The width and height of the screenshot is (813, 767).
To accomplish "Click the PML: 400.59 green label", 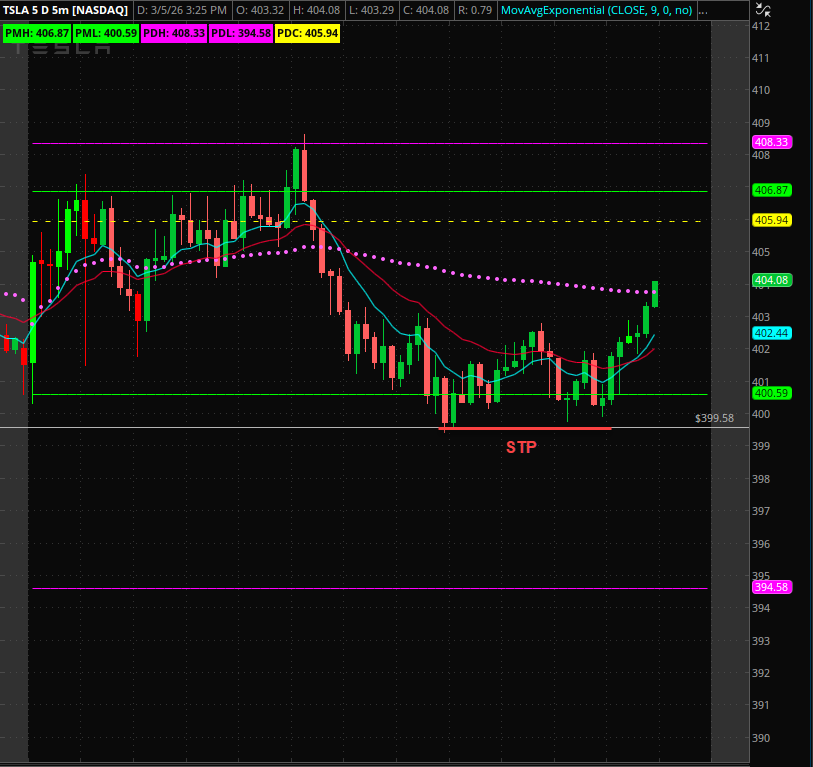I will point(106,34).
